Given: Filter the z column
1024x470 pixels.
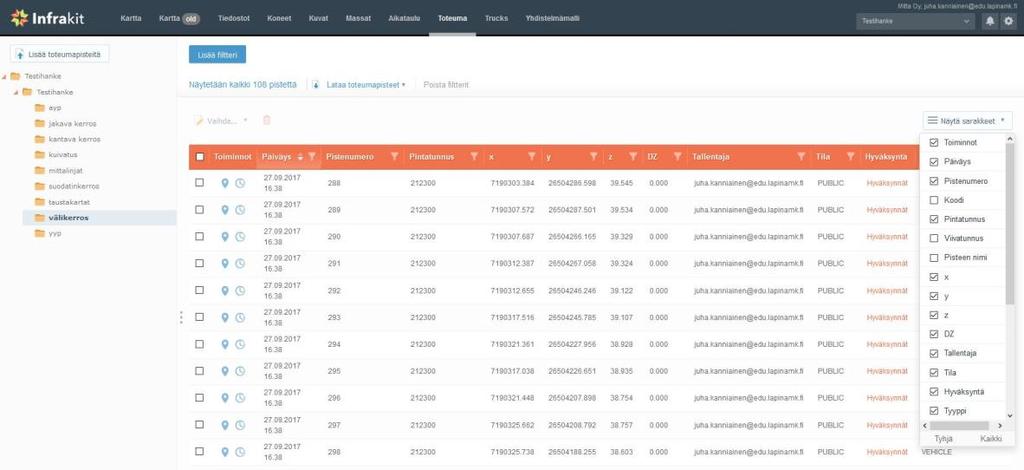Looking at the screenshot, I should point(633,157).
